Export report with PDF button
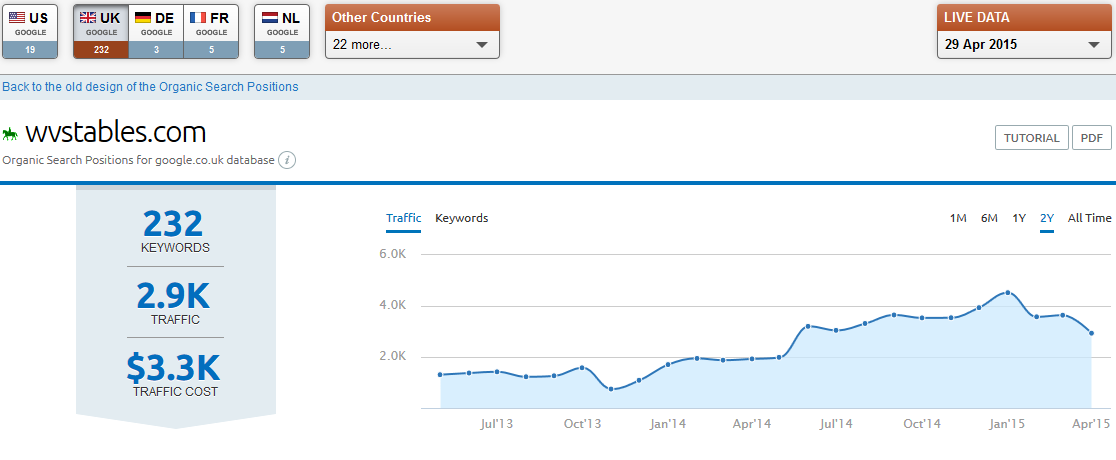1116x460 pixels. coord(1091,138)
